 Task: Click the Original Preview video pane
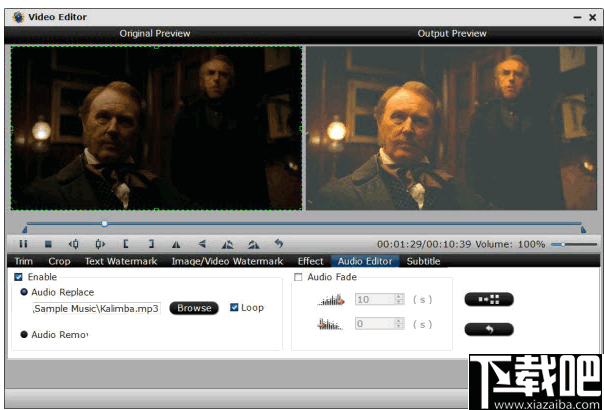coord(156,128)
